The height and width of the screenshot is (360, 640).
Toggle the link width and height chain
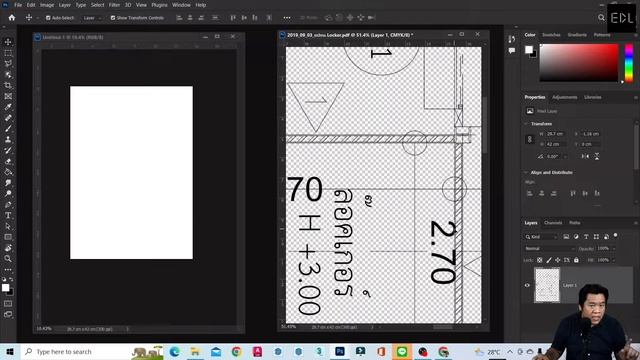(x=530, y=139)
